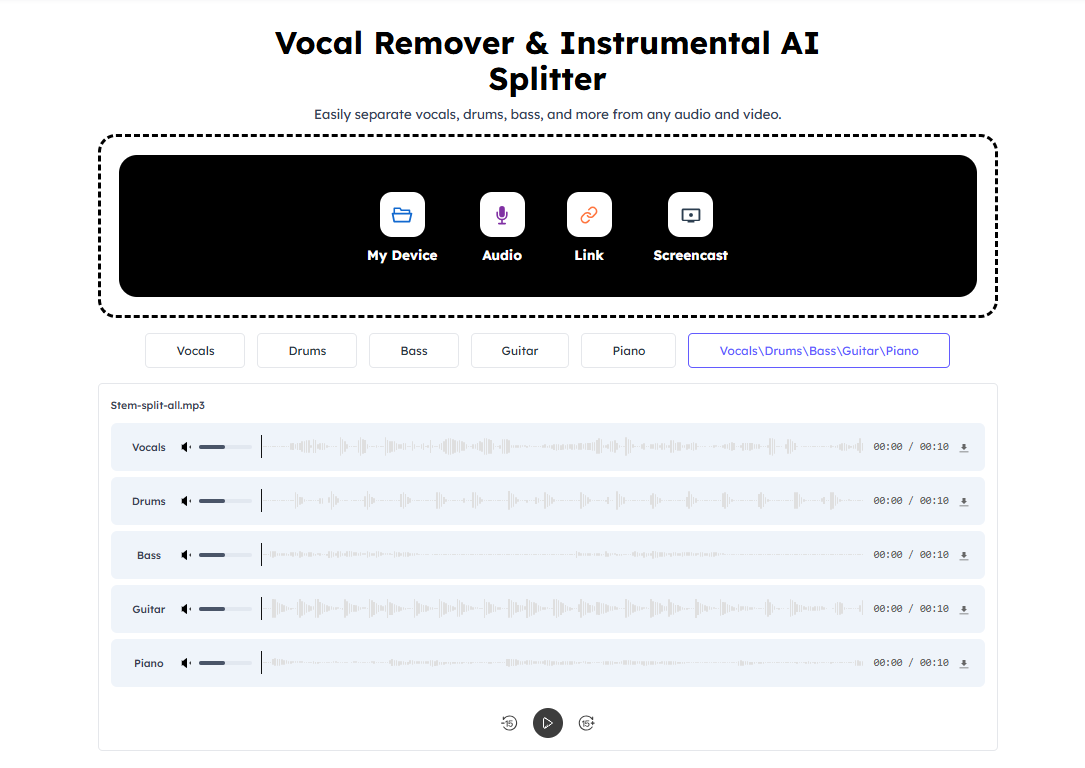Download the Bass stem track
The image size is (1085, 768).
963,555
